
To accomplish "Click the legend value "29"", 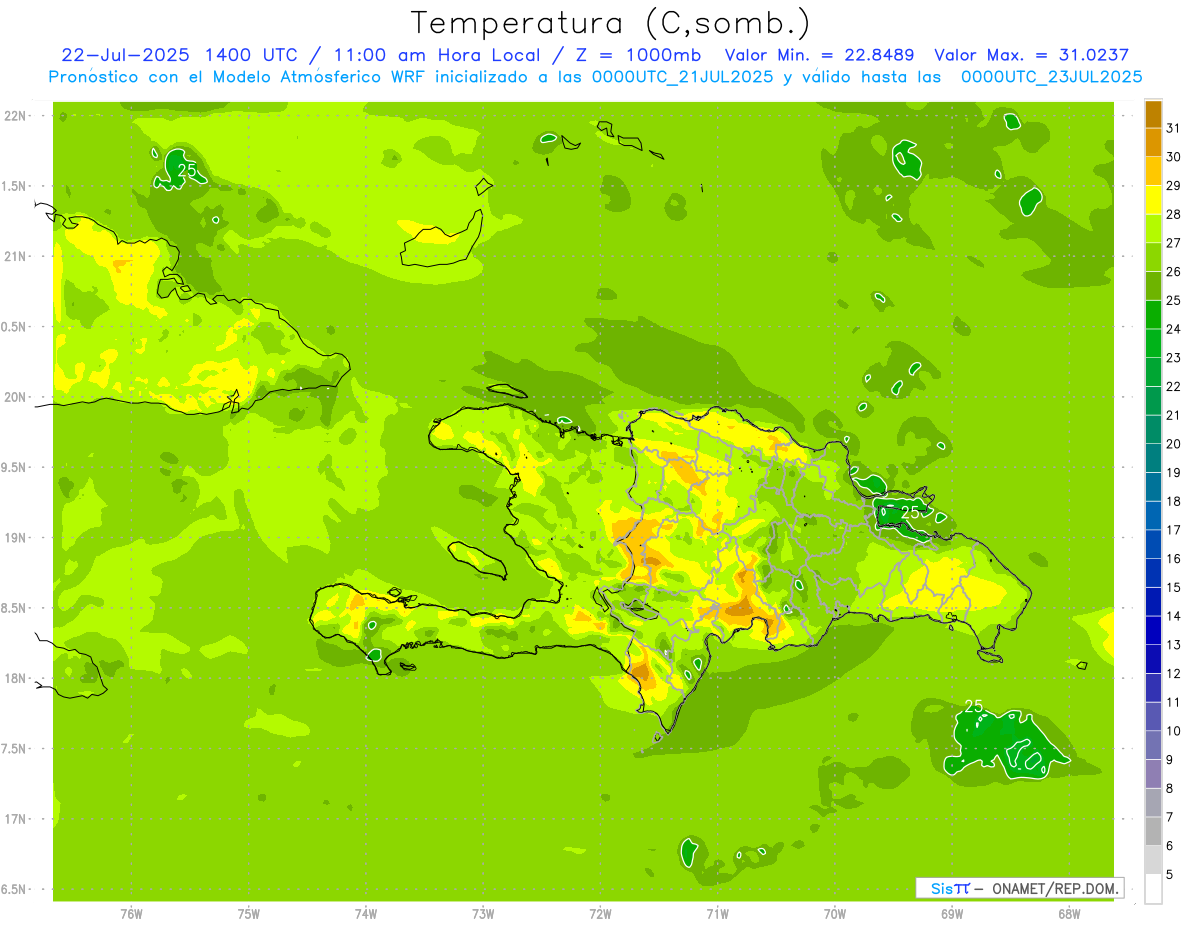I will [x=1174, y=186].
